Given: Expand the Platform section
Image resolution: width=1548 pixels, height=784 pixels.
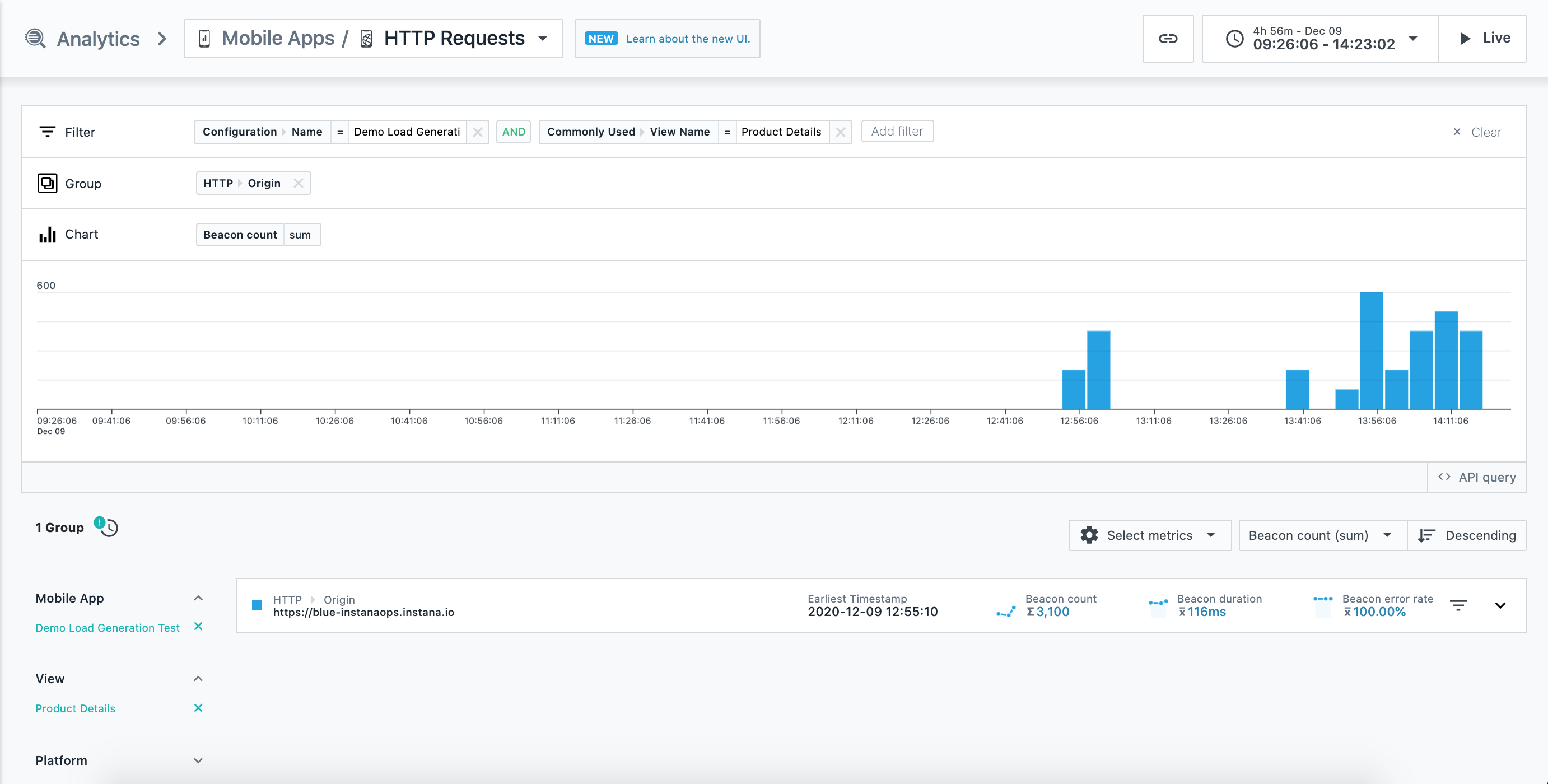Looking at the screenshot, I should [198, 760].
